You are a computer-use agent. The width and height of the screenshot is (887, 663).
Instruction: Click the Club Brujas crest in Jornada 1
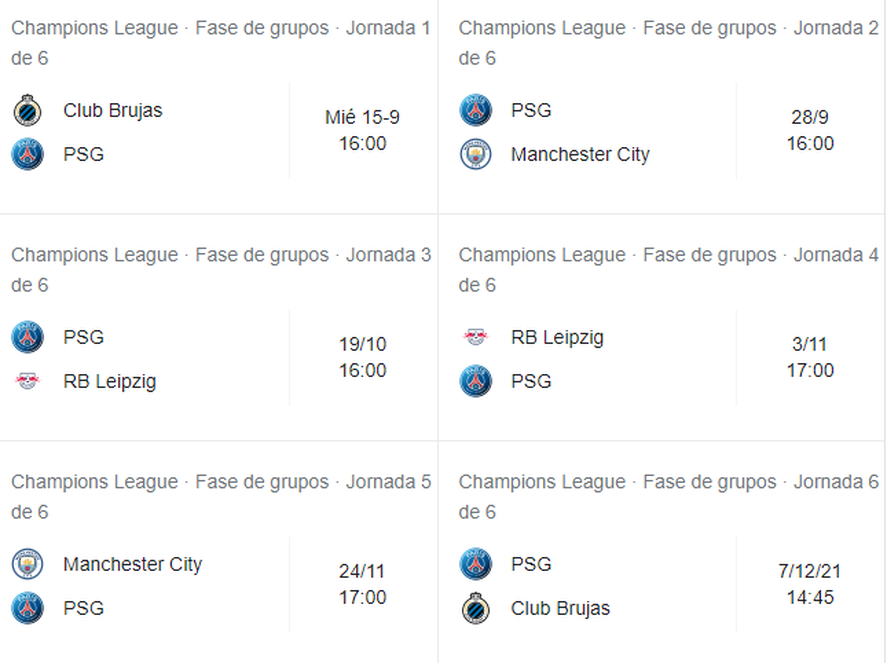[28, 110]
